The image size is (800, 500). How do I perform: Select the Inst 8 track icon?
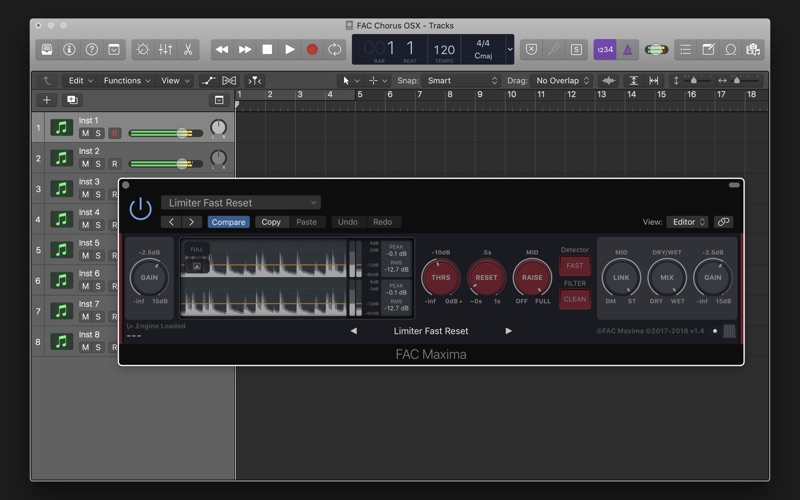tap(62, 341)
